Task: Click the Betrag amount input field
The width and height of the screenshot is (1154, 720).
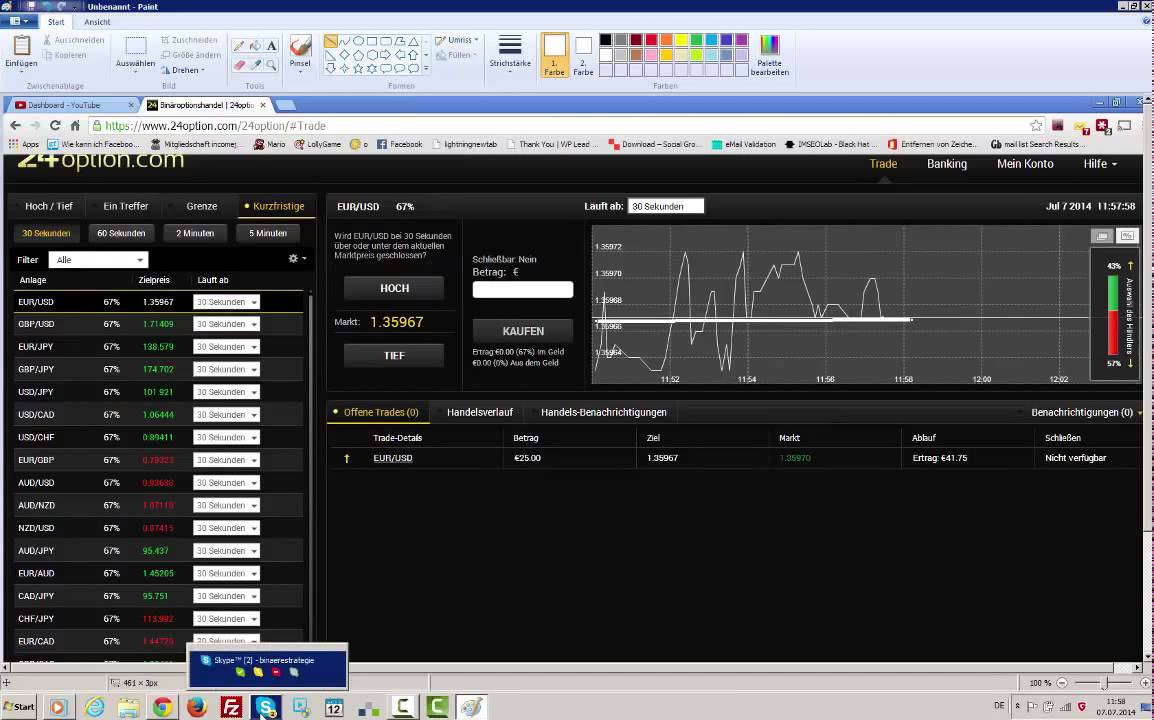Action: pos(523,290)
